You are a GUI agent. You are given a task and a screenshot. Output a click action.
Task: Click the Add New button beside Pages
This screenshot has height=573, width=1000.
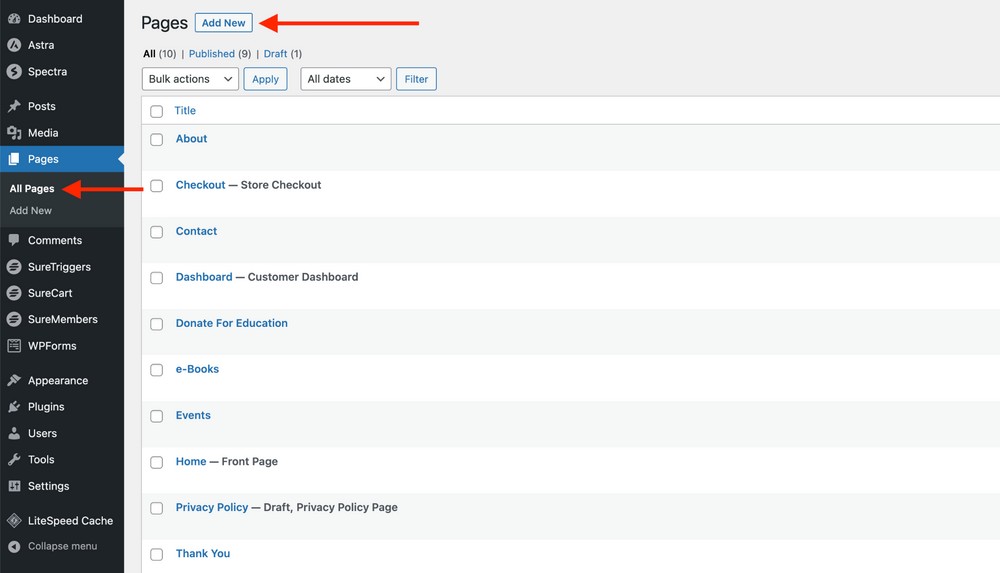(223, 23)
